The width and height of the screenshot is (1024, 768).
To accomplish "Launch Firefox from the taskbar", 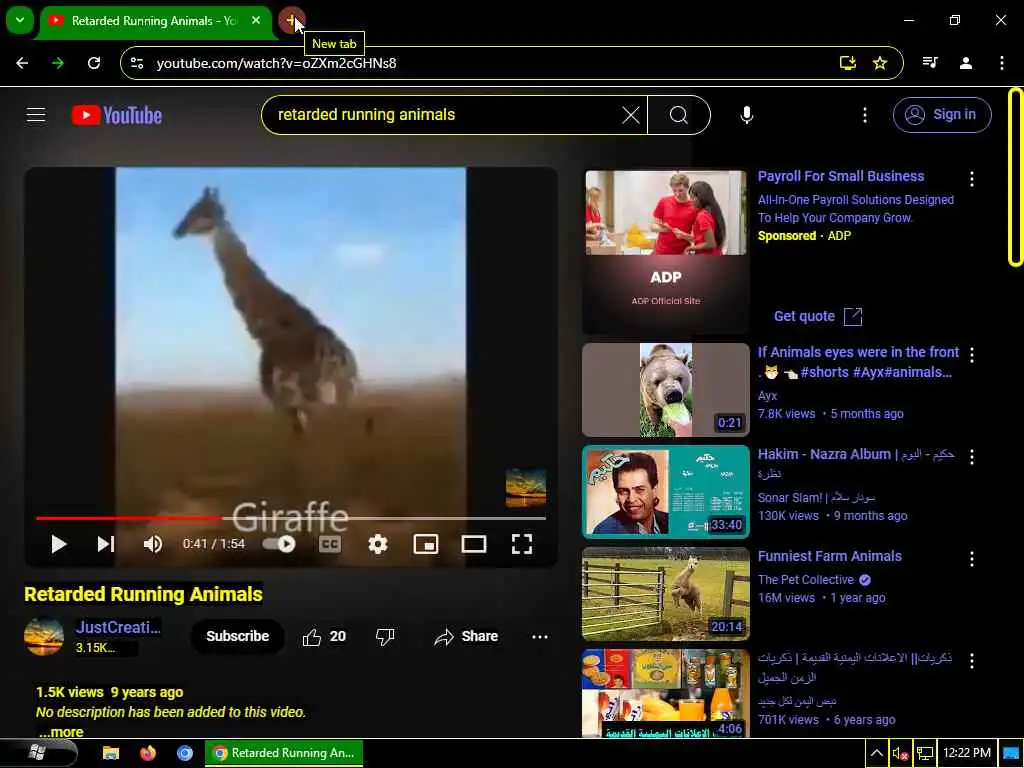I will pos(148,753).
